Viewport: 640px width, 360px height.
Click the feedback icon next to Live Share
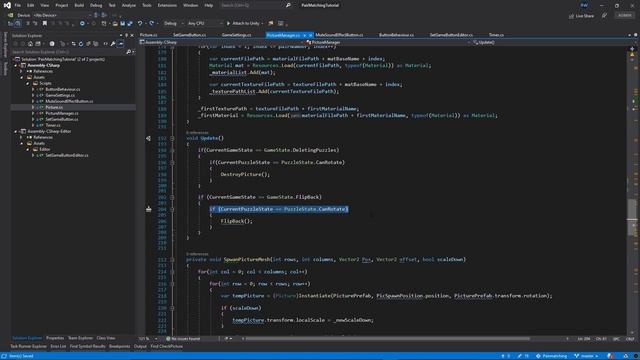click(604, 16)
